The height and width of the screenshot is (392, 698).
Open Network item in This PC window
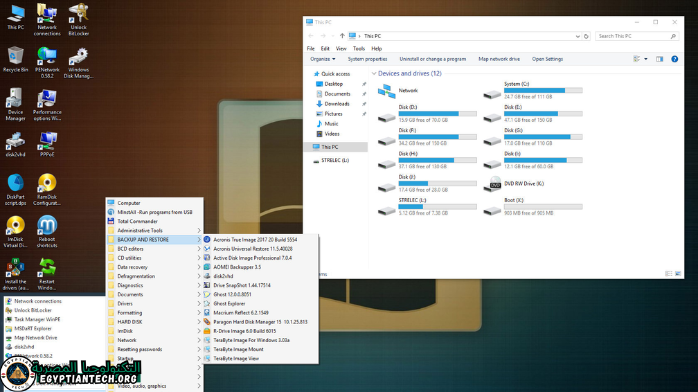[398, 91]
